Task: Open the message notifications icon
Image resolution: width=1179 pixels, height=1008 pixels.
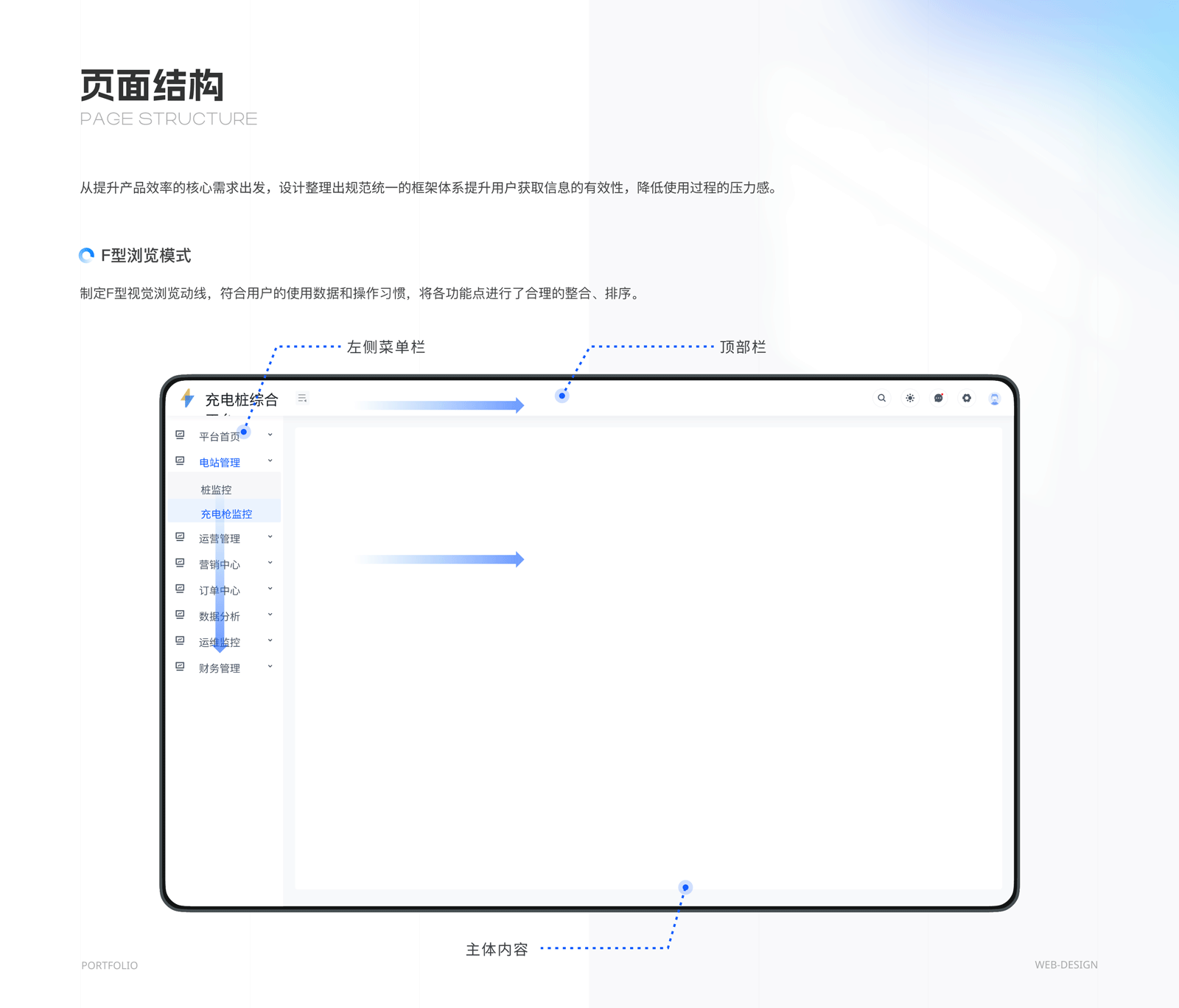Action: point(938,398)
